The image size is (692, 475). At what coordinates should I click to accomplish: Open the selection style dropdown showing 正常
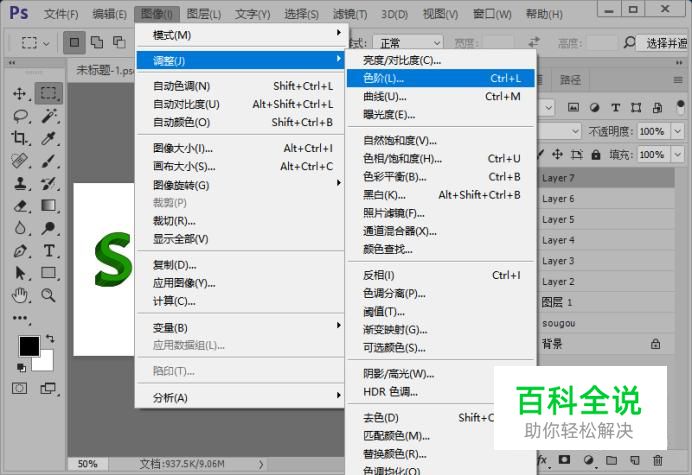pos(408,43)
